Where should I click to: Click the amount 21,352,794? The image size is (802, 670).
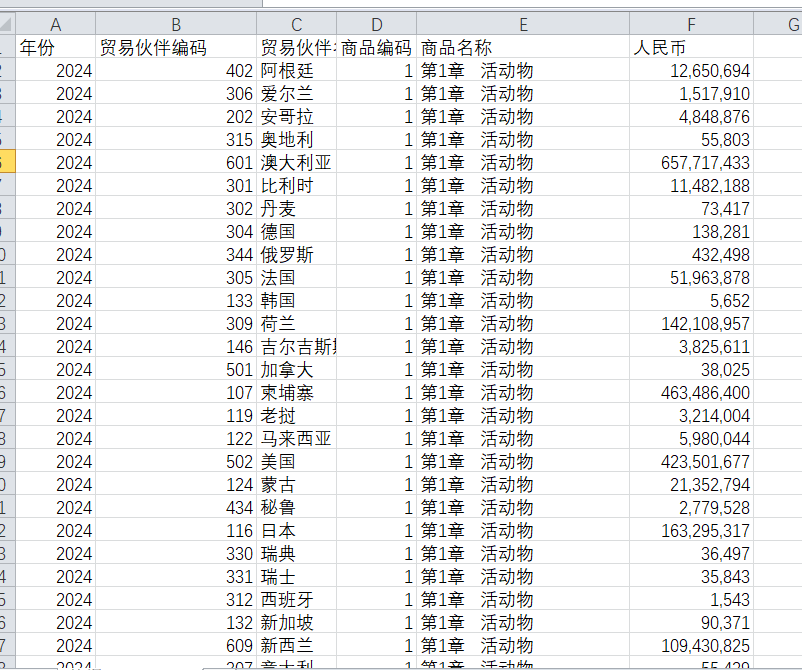click(691, 484)
